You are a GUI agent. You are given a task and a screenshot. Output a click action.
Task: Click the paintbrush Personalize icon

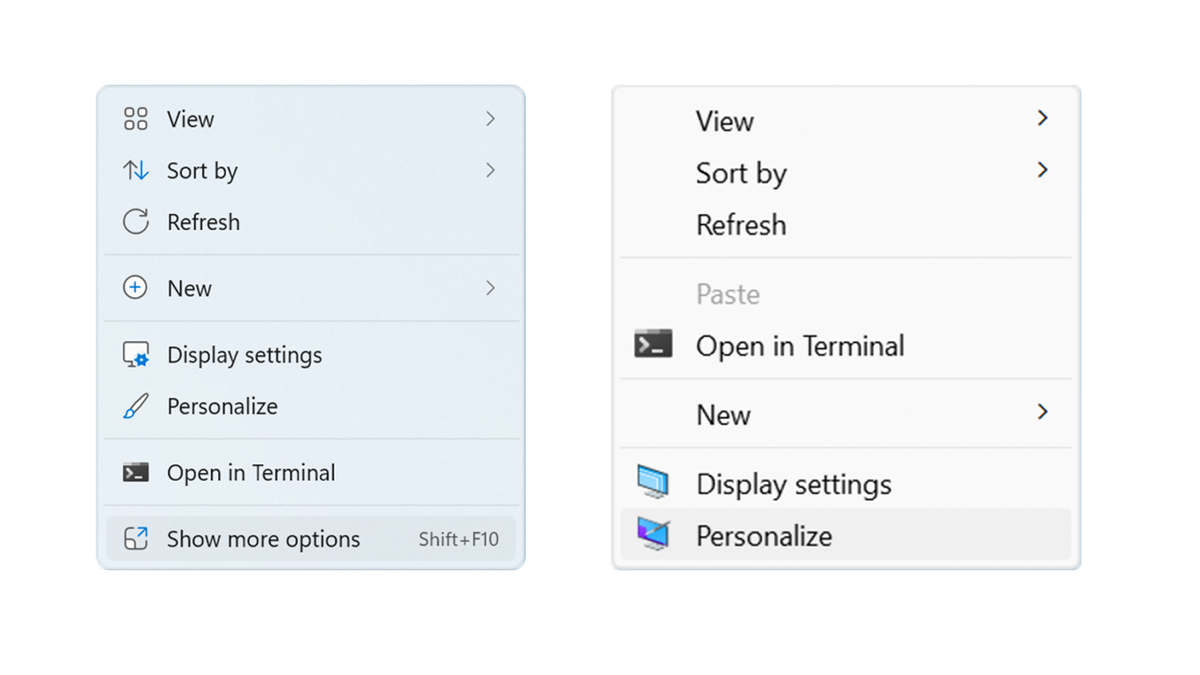coord(135,407)
